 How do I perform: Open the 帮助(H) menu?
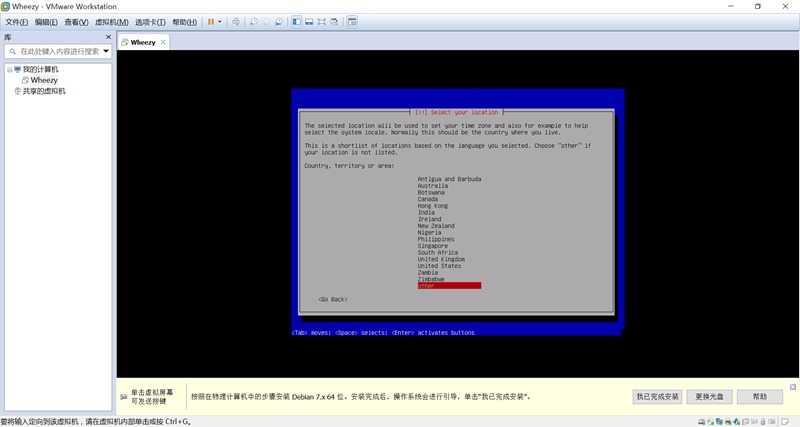tap(184, 22)
